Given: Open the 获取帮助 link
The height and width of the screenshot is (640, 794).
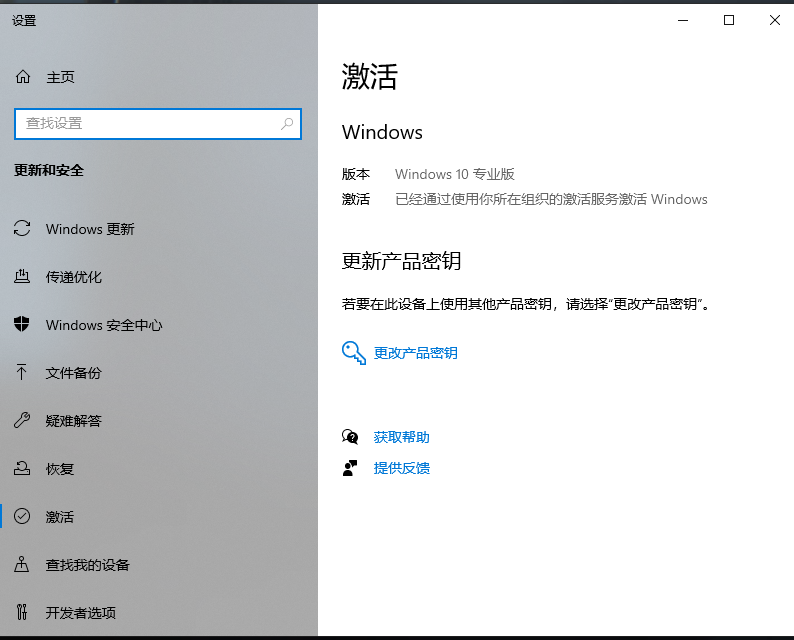Looking at the screenshot, I should (x=402, y=437).
